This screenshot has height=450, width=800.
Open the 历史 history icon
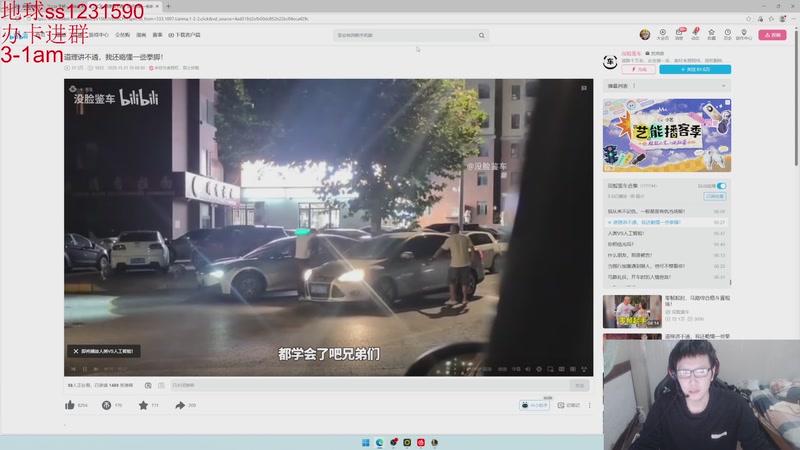coord(728,34)
